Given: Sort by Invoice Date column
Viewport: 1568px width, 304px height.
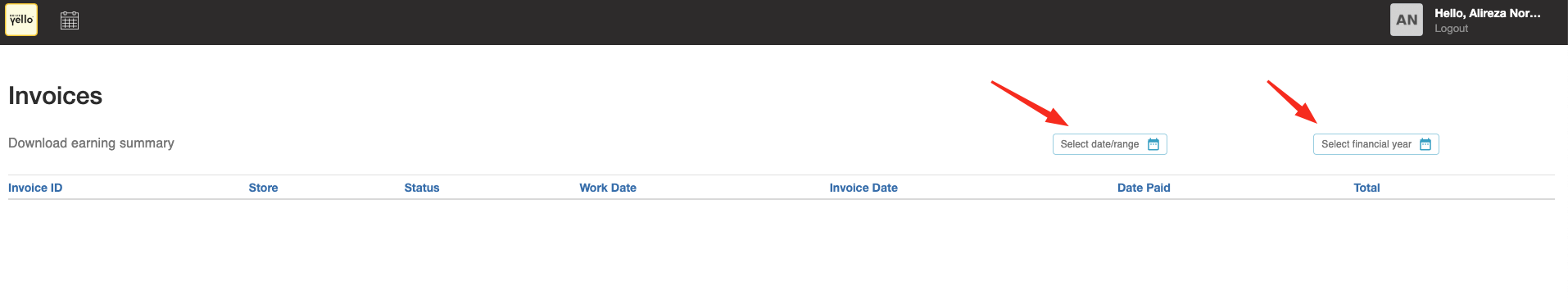Looking at the screenshot, I should click(863, 188).
